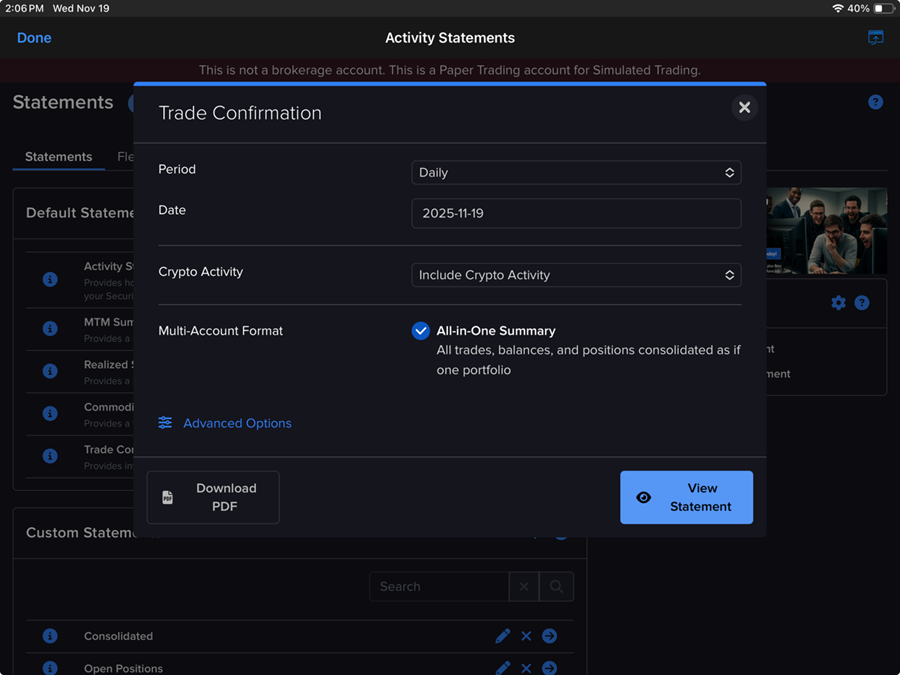Click the search magnifier in Custom Statements
The width and height of the screenshot is (900, 675).
pyautogui.click(x=556, y=586)
